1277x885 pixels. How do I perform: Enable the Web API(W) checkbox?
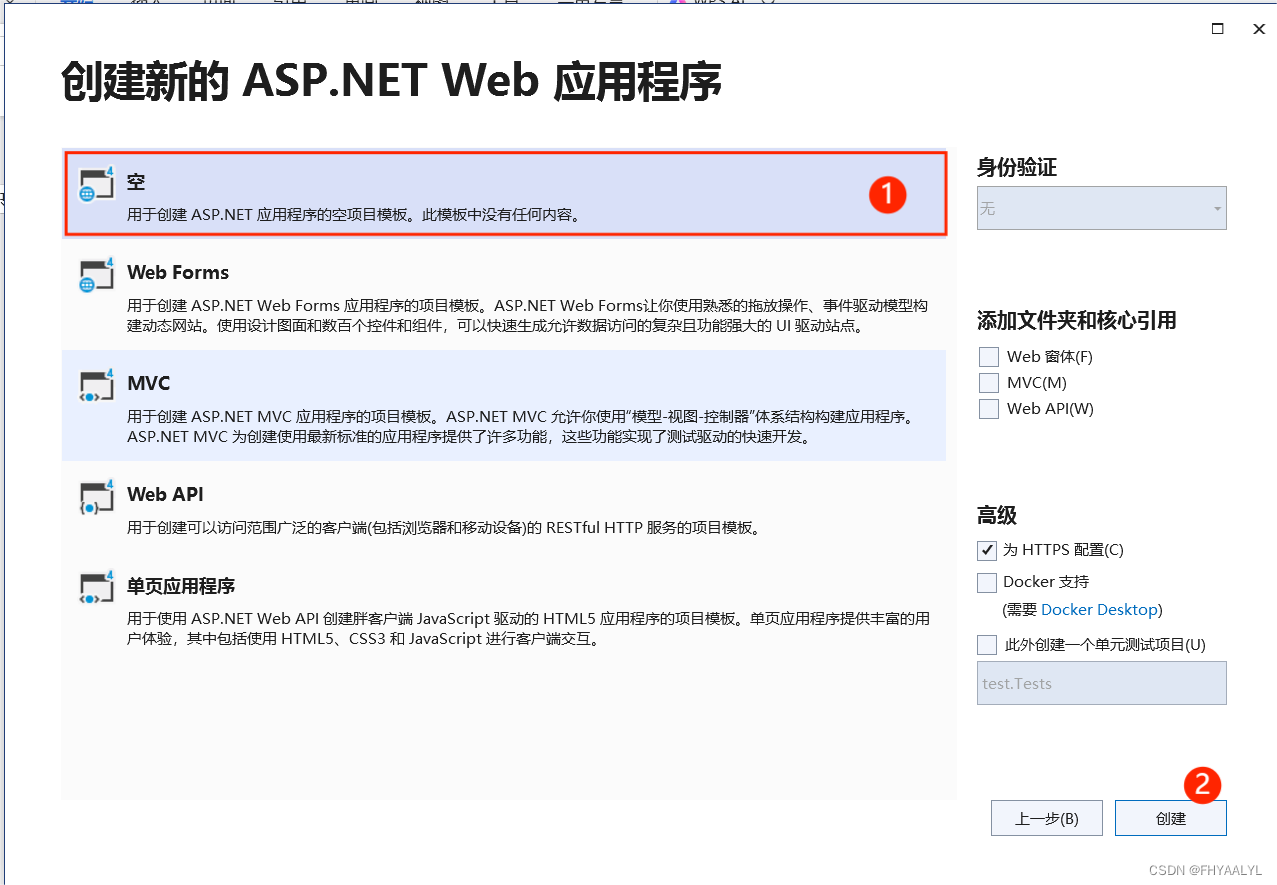coord(989,409)
